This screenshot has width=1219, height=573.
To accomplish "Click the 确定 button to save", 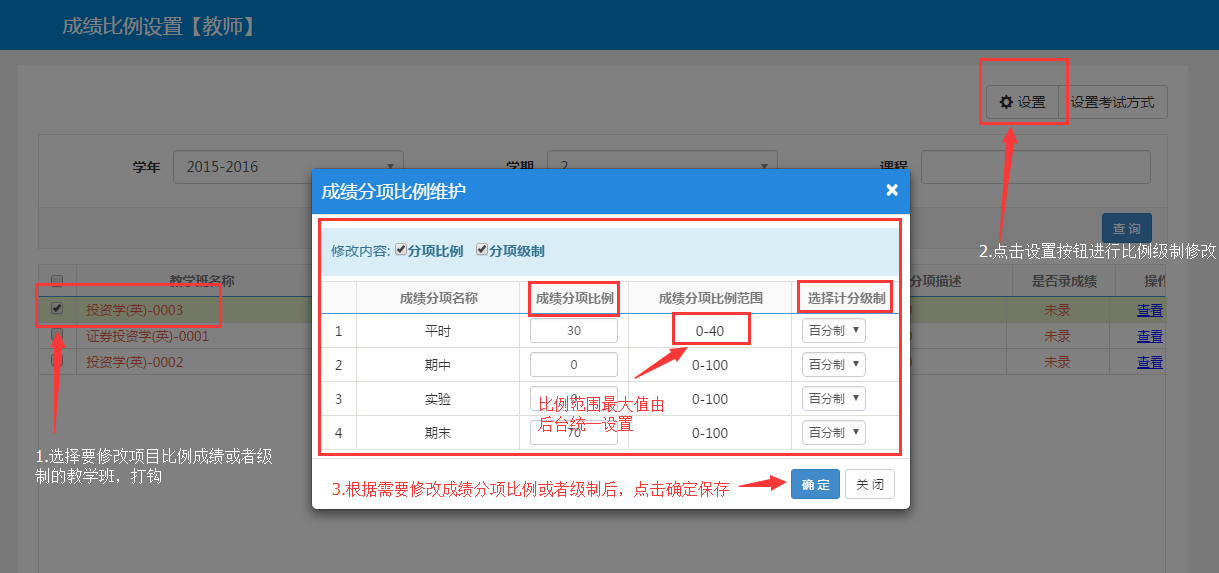I will coord(815,485).
